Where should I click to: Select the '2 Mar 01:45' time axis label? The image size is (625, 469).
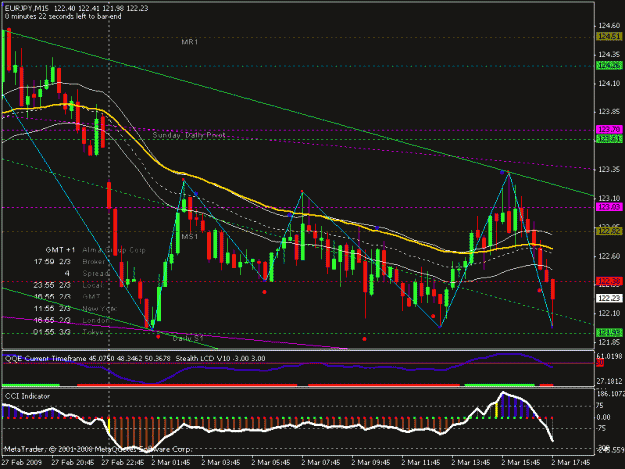tap(171, 463)
